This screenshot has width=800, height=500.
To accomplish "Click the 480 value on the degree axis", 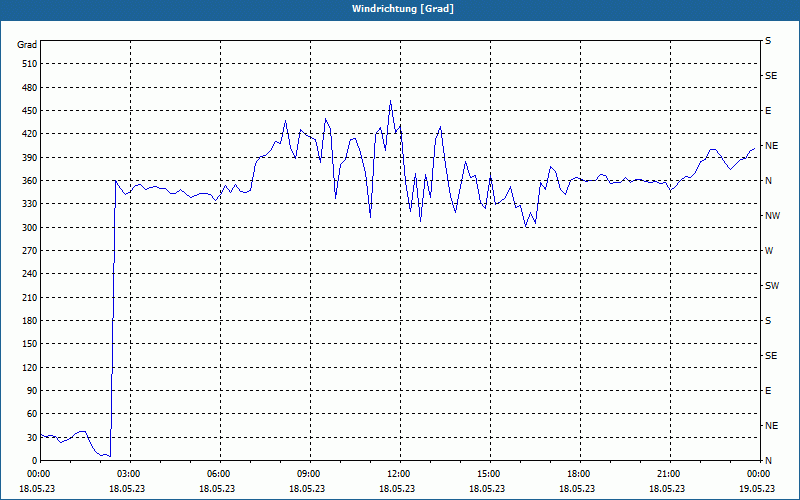I will tap(29, 88).
